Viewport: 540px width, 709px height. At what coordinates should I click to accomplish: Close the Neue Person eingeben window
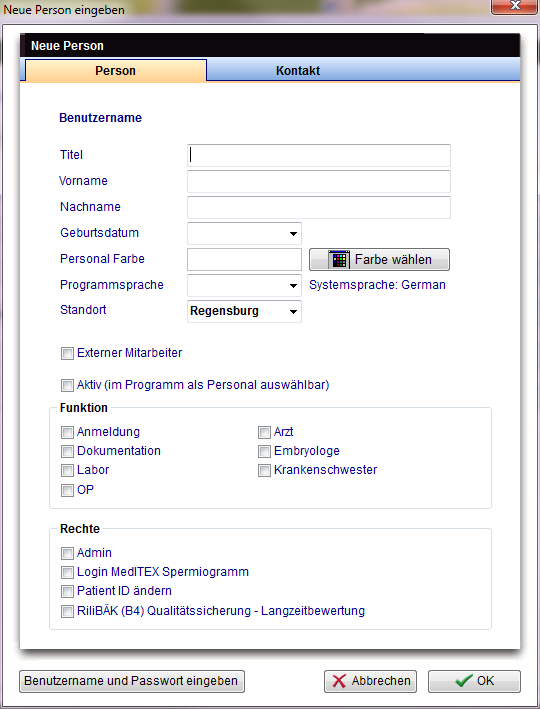click(515, 6)
